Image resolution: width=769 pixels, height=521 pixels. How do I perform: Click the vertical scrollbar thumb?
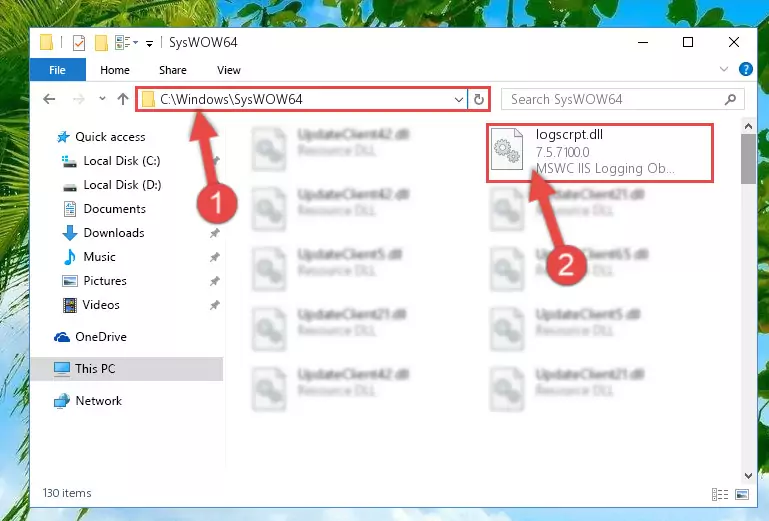(x=748, y=158)
